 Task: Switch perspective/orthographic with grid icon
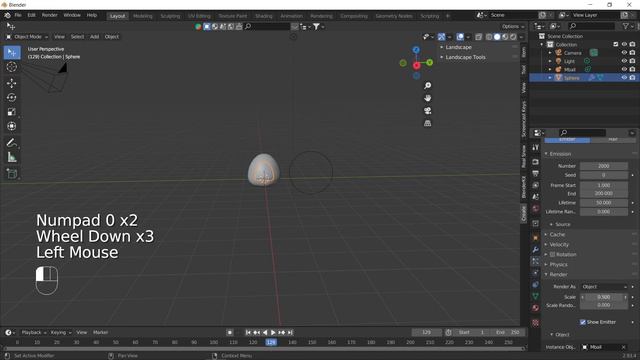coord(427,123)
